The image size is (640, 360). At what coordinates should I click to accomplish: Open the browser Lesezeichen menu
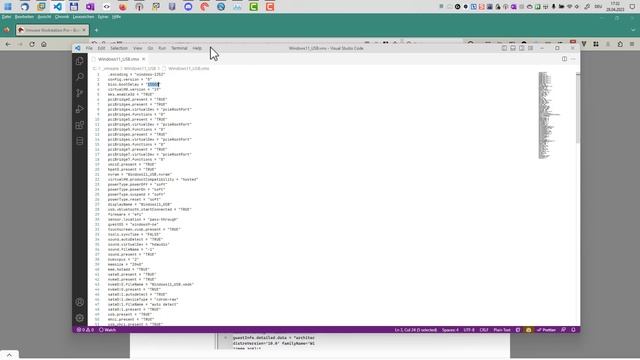coord(83,17)
